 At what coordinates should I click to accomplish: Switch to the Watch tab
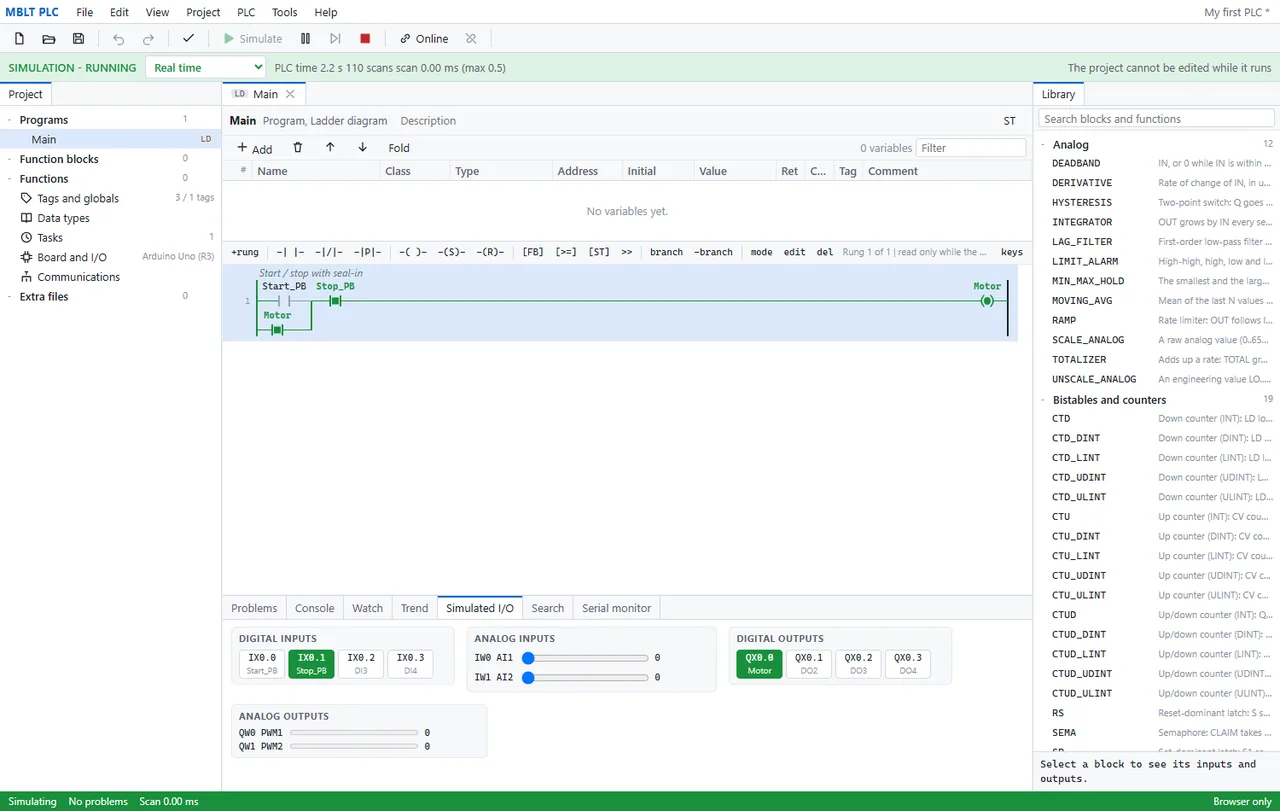367,608
